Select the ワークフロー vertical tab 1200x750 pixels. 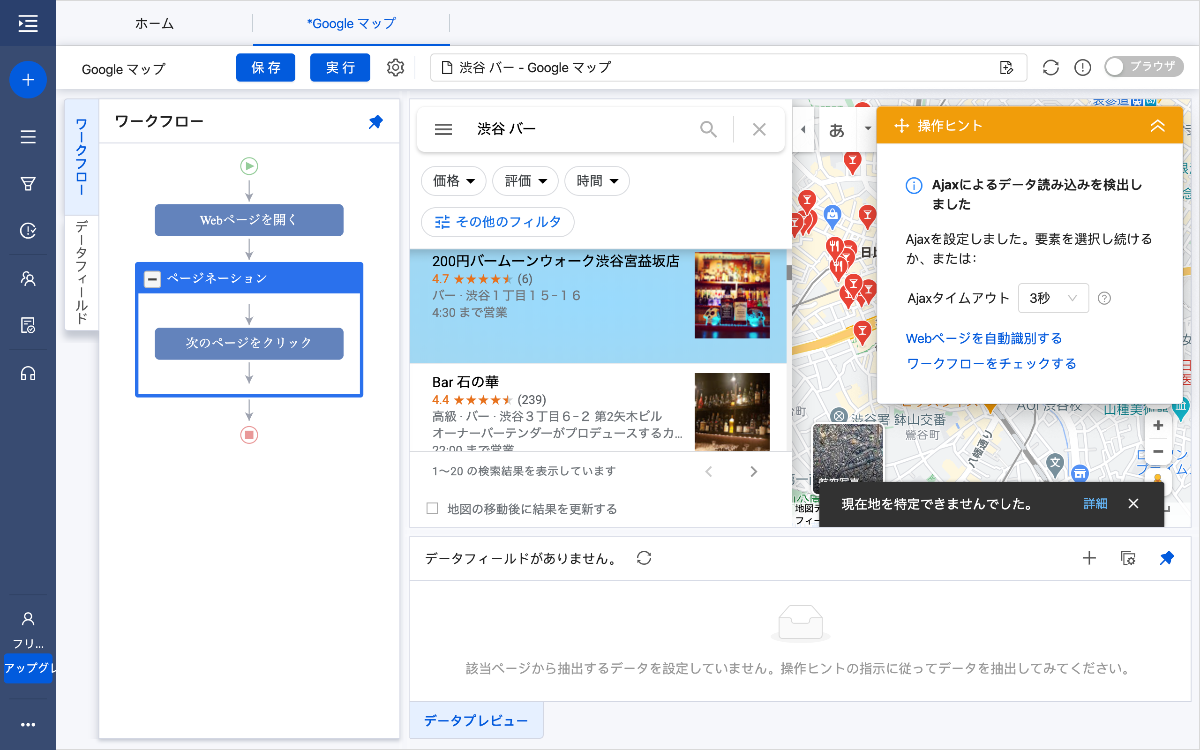(82, 156)
